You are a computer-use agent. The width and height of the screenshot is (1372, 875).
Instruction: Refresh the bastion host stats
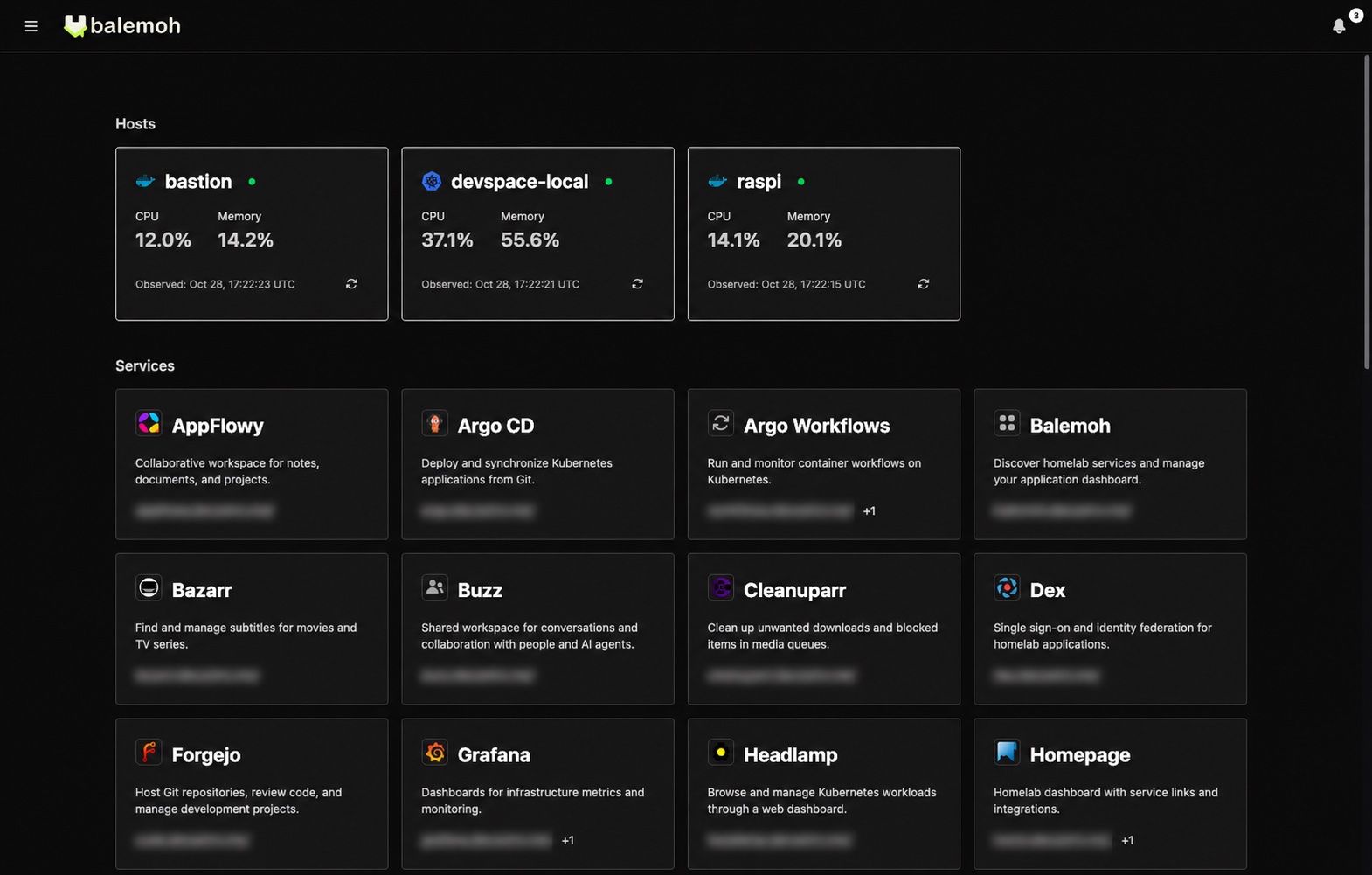pos(351,284)
